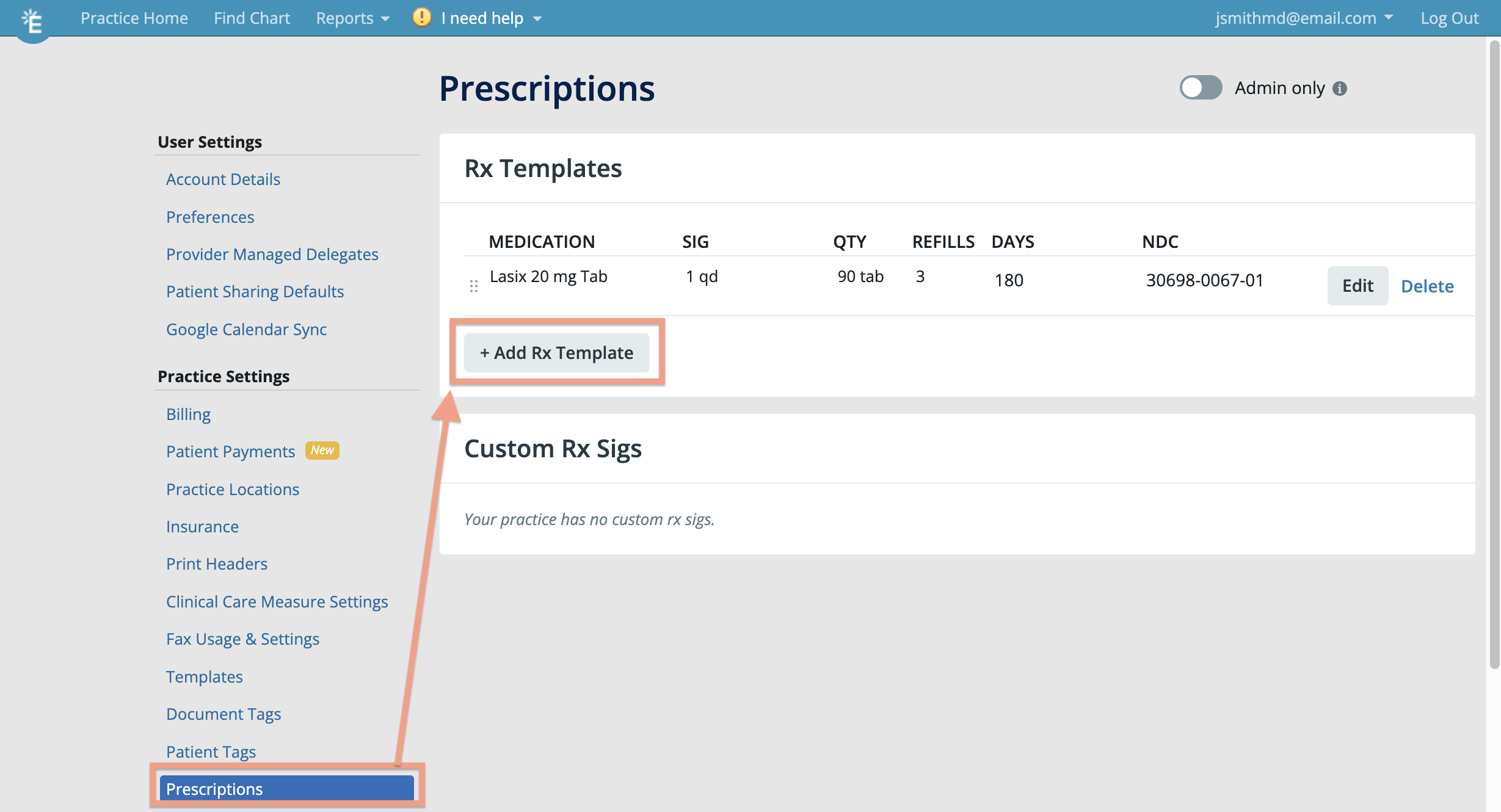The width and height of the screenshot is (1501, 812).
Task: Open Fax Usage & Settings
Action: point(242,639)
